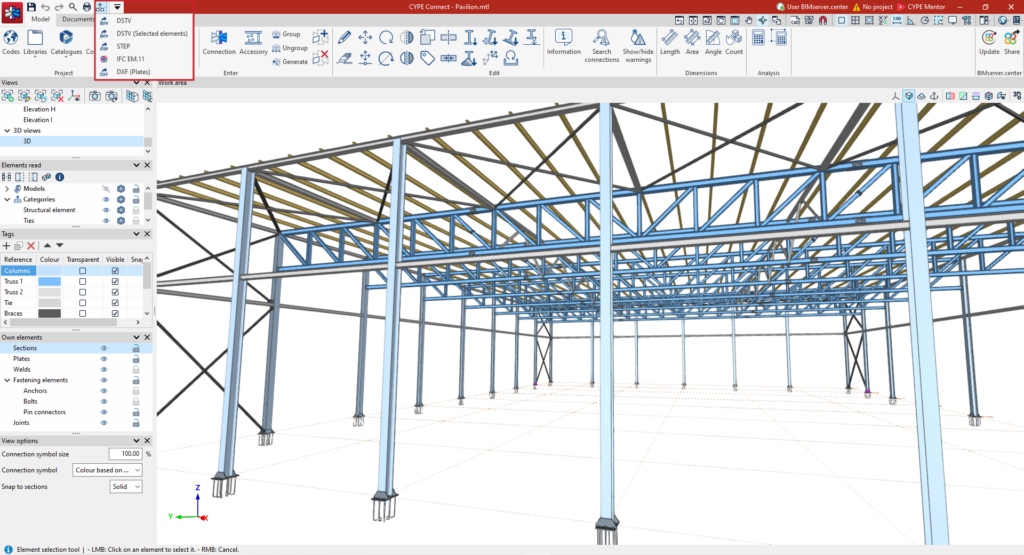Enable Transparent checkbox for Truss 1
This screenshot has height=555, width=1024.
(82, 281)
